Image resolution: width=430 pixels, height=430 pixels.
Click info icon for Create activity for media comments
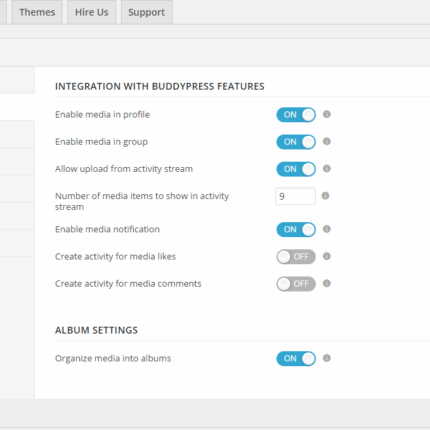coord(327,283)
